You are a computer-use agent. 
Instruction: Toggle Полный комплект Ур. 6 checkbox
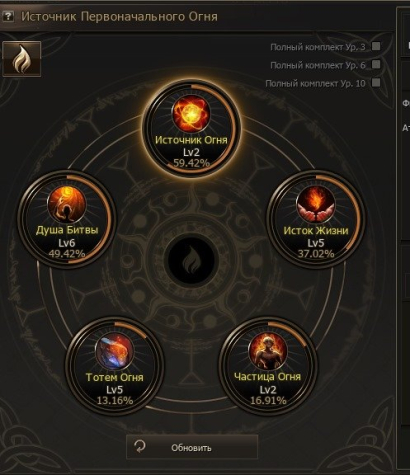(376, 64)
